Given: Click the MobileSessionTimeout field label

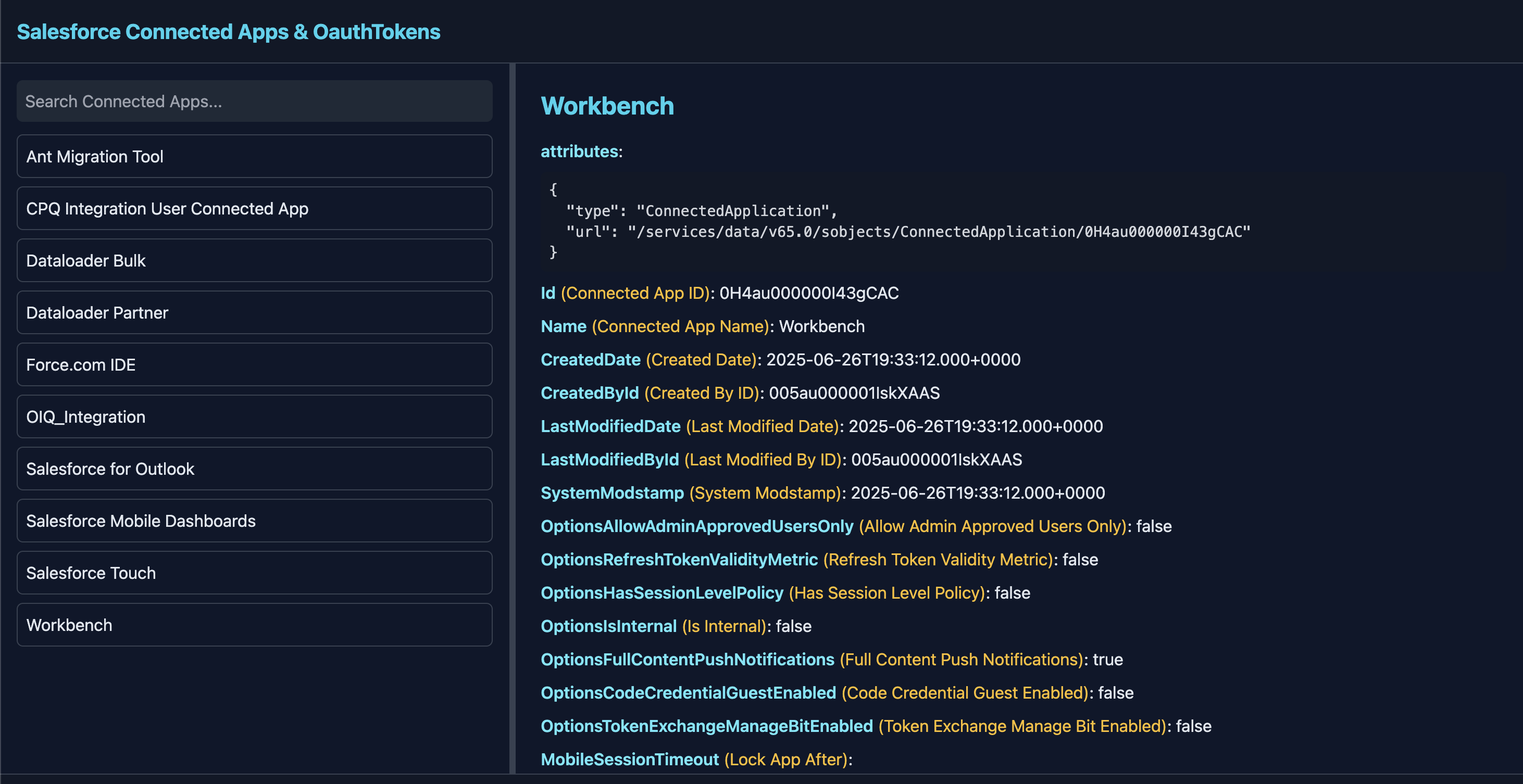Looking at the screenshot, I should click(x=630, y=759).
